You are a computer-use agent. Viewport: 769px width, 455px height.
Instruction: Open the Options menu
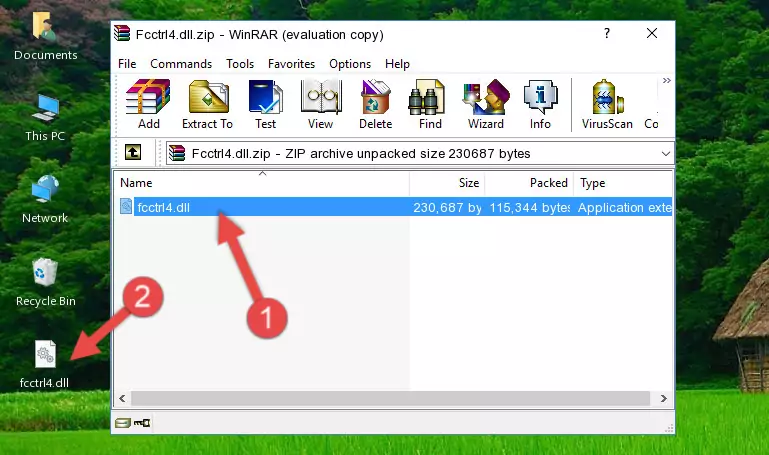click(350, 64)
